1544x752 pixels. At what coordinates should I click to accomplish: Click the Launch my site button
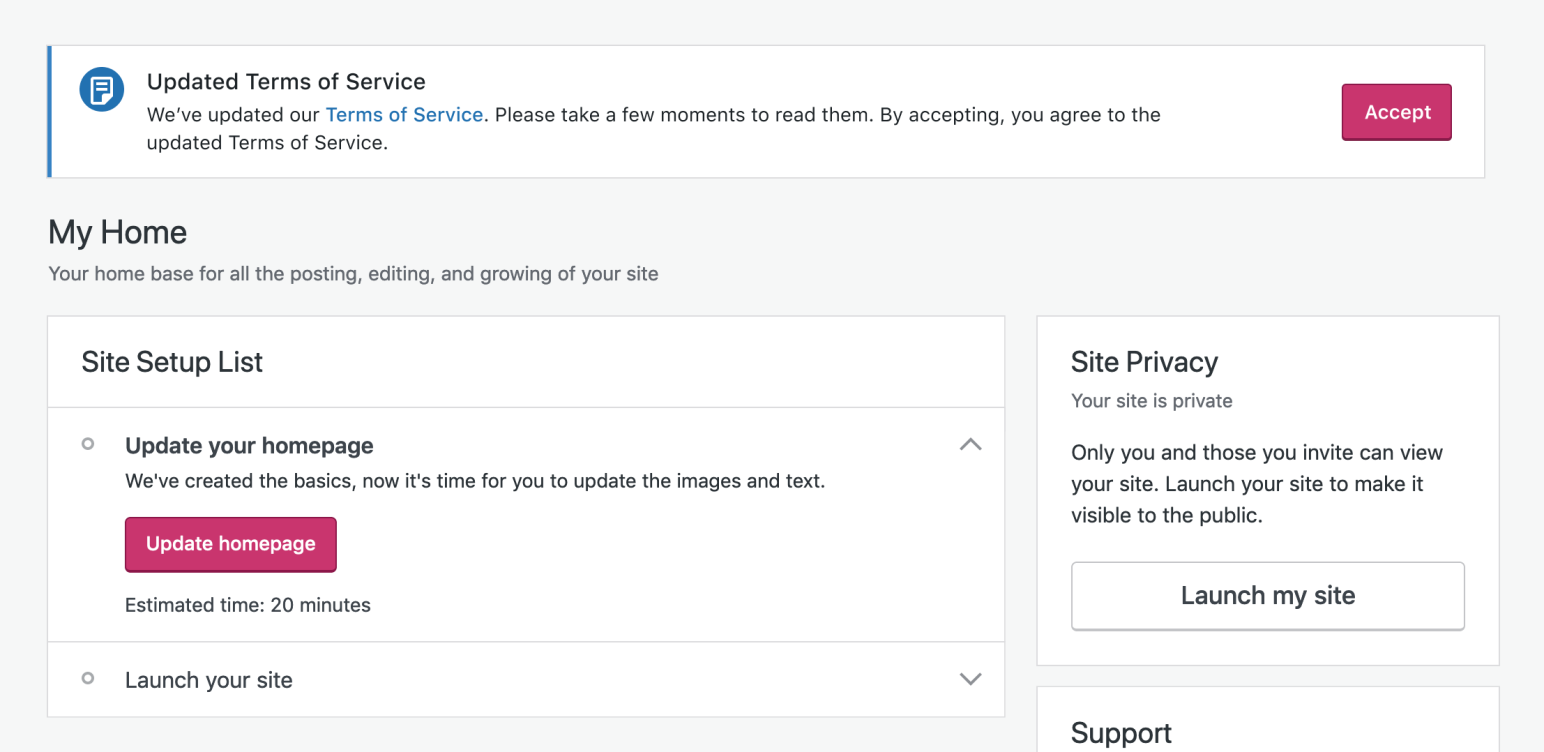[x=1267, y=596]
